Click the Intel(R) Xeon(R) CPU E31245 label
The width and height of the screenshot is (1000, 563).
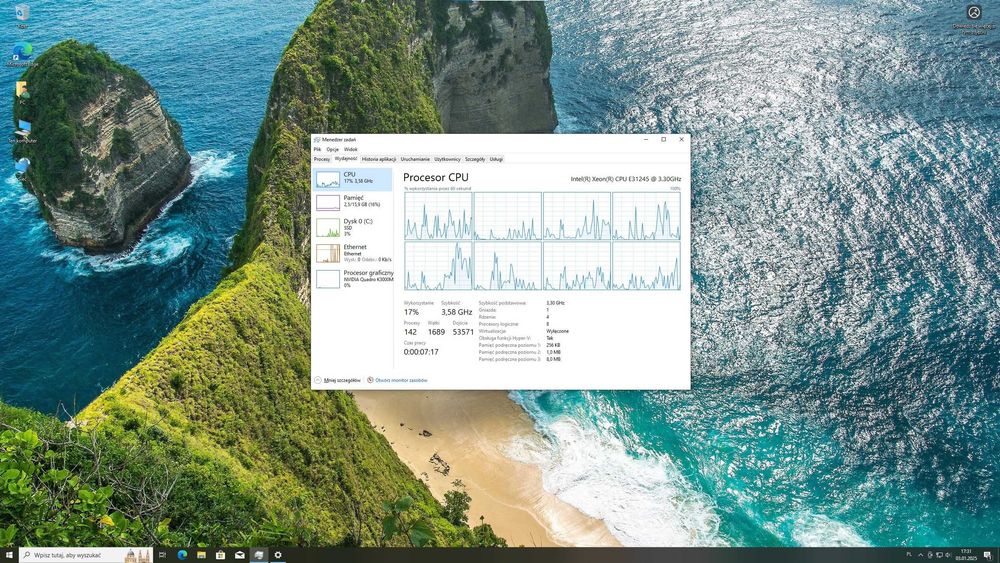626,179
